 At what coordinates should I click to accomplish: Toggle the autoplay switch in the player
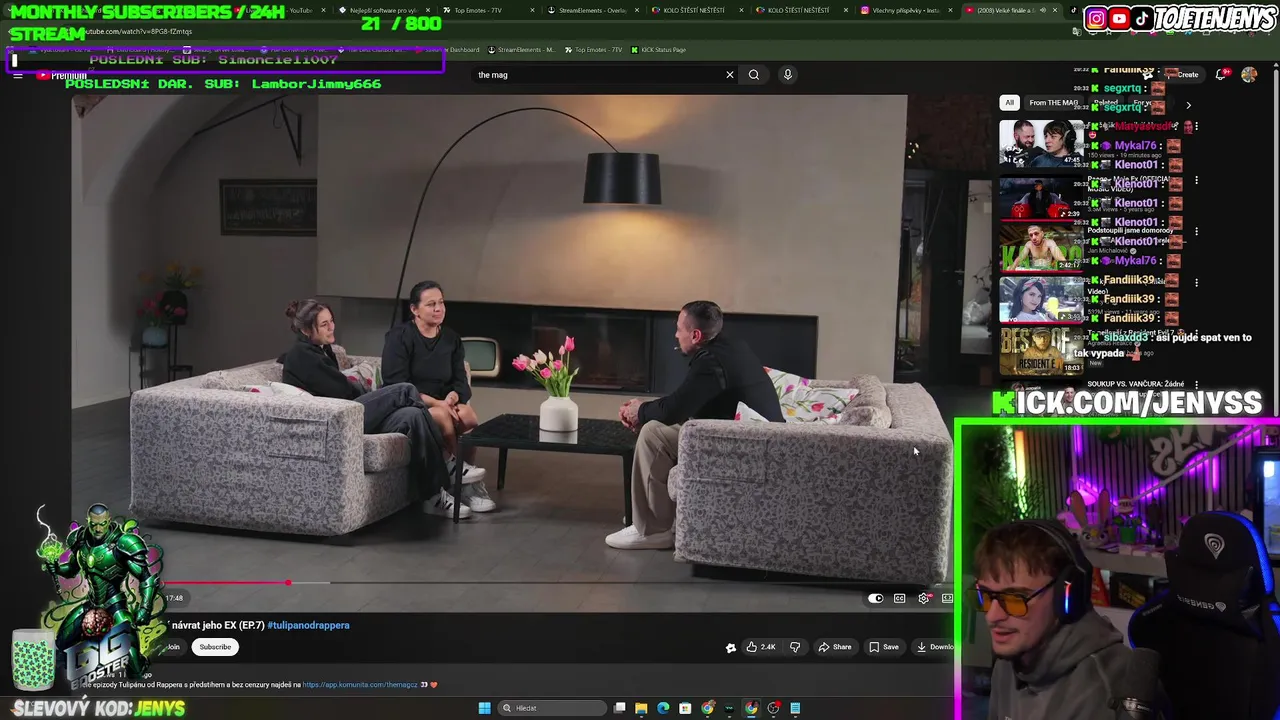876,598
